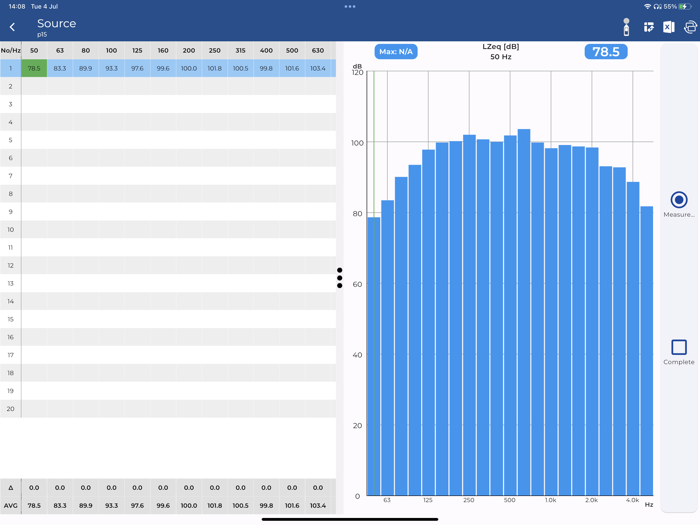Tap the headphones status icon
The height and width of the screenshot is (525, 700).
point(657,7)
